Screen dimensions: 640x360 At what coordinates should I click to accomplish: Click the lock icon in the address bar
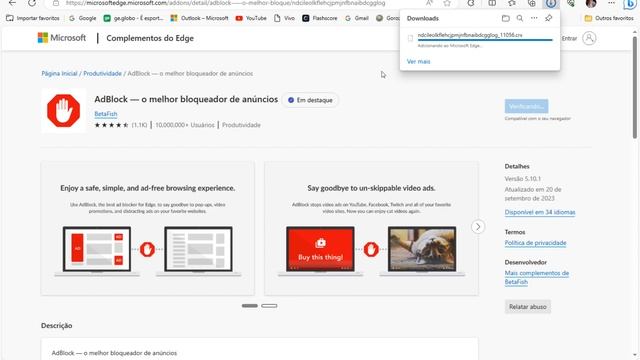coord(56,3)
